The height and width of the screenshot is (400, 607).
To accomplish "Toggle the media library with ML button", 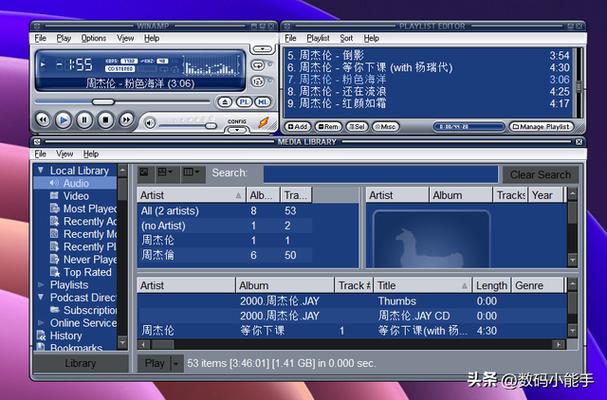I will tap(263, 102).
